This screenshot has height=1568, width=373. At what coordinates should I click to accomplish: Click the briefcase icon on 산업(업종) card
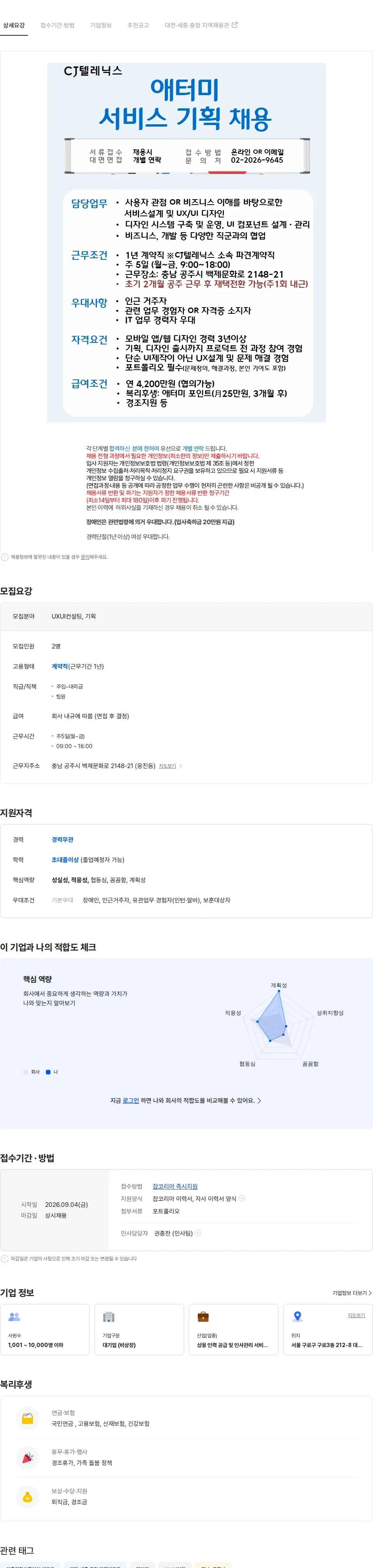(203, 1317)
